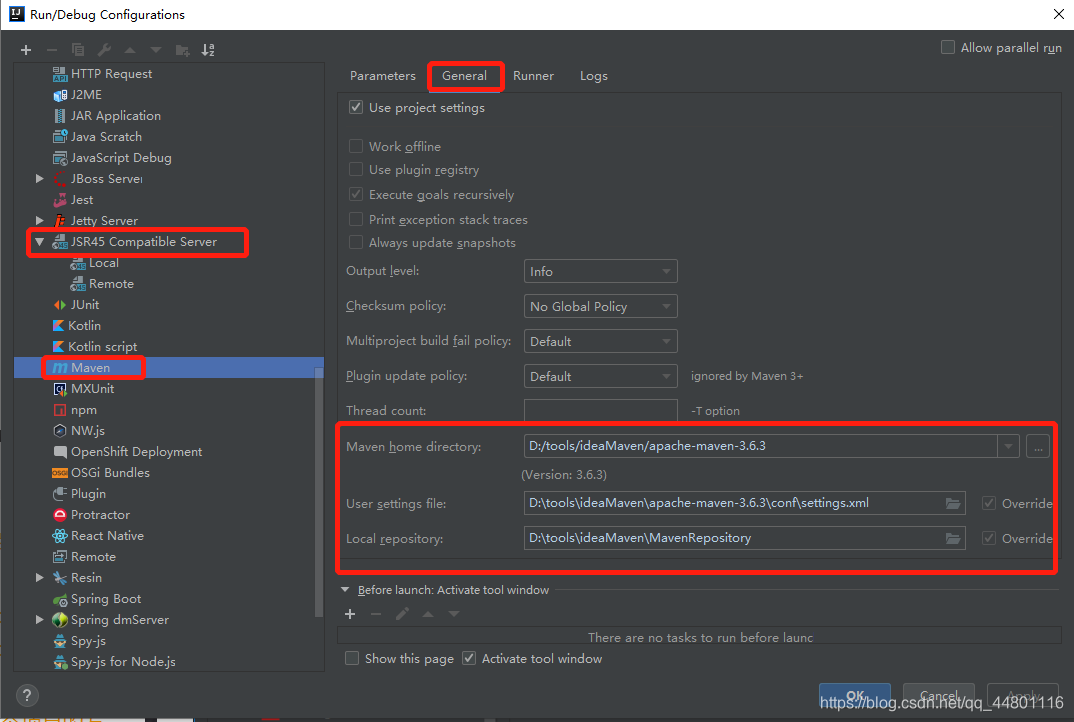The height and width of the screenshot is (722, 1074).
Task: Open help question mark button
Action: pyautogui.click(x=27, y=696)
